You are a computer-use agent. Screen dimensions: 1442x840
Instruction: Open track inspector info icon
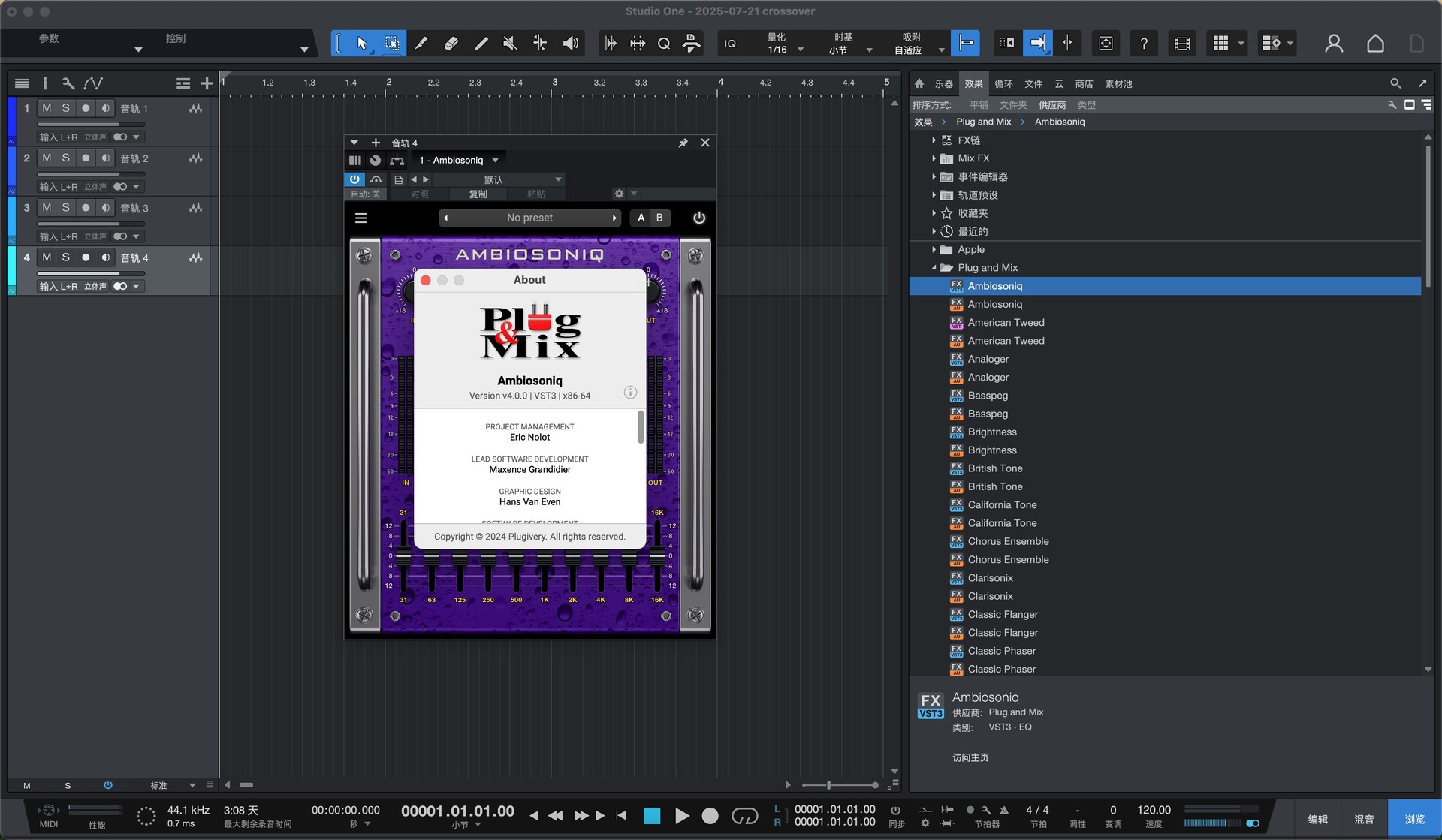point(44,83)
